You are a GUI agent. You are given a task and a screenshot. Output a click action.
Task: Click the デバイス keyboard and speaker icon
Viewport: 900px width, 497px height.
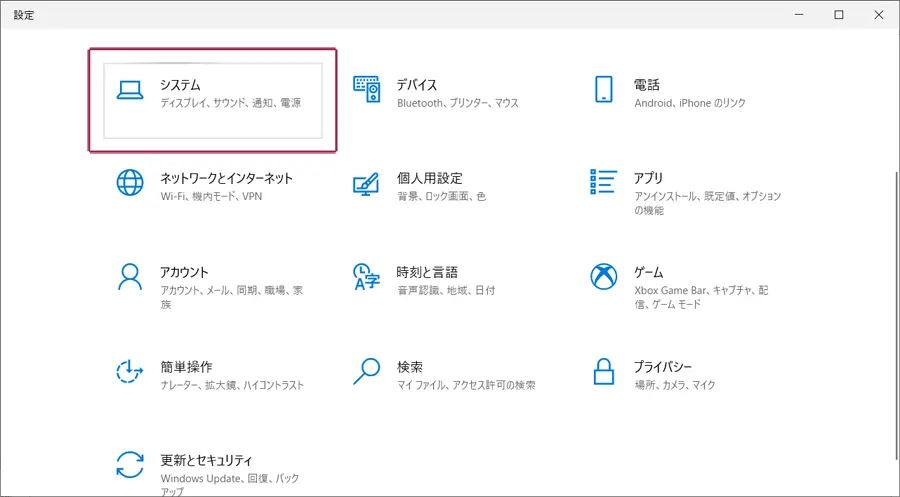[366, 89]
